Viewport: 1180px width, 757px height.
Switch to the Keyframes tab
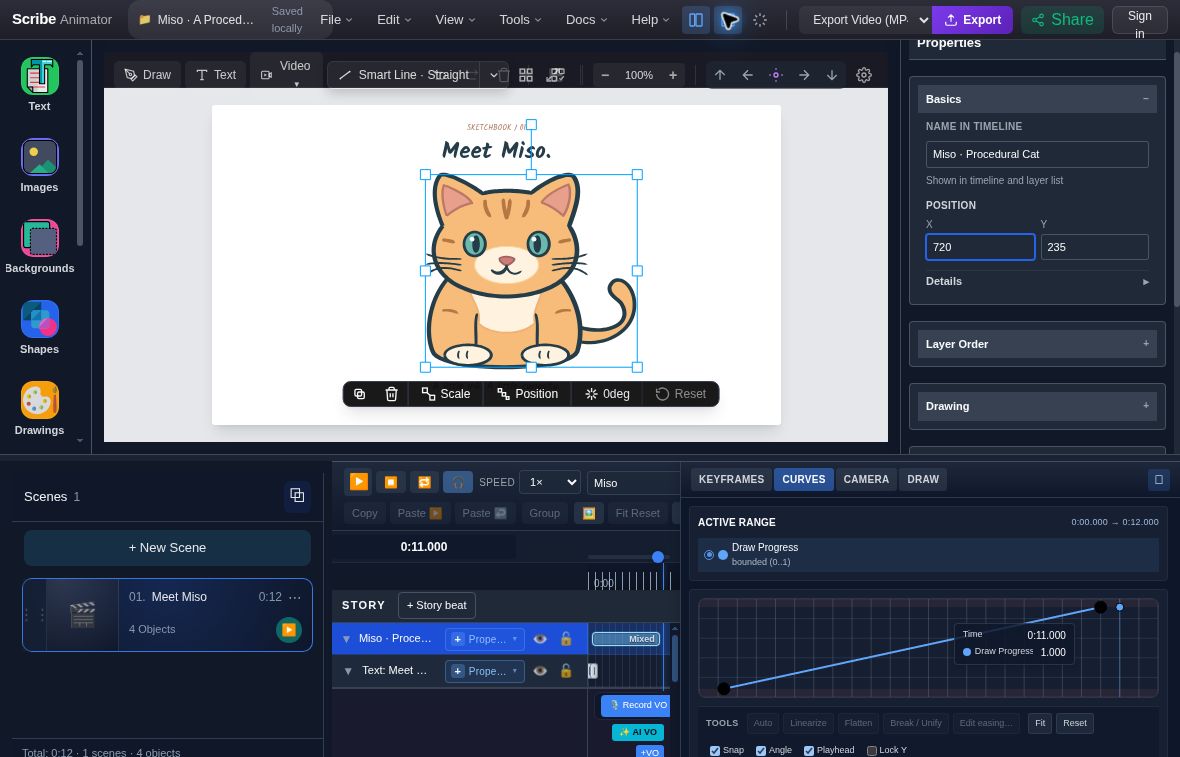731,479
